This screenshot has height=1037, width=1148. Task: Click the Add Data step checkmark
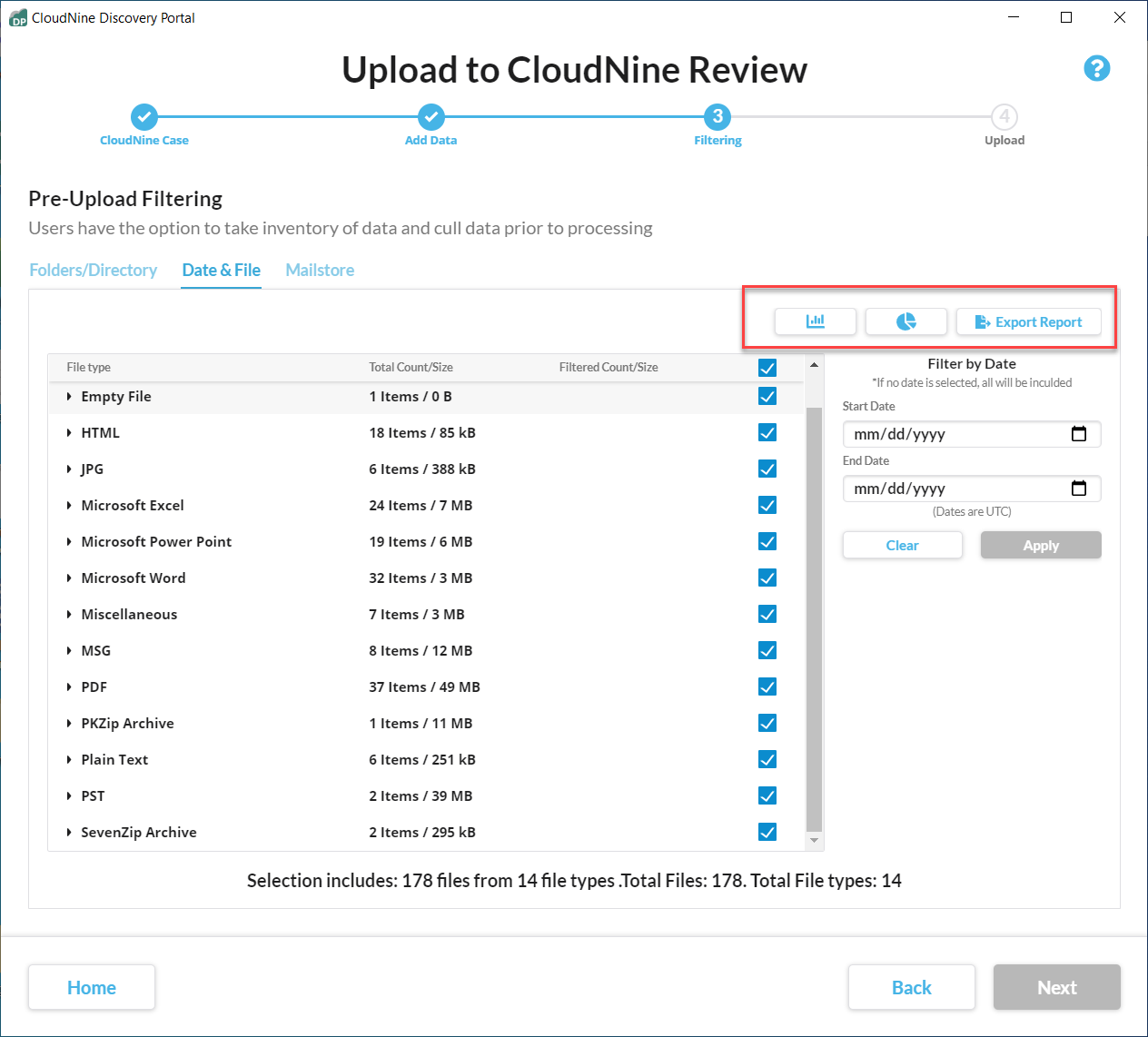click(x=431, y=116)
